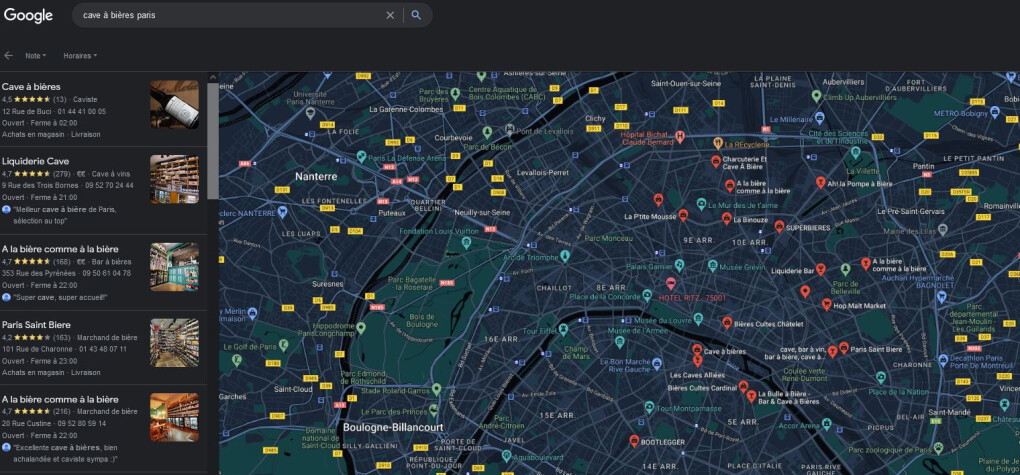Go back with the left arrow
The width and height of the screenshot is (1020, 475).
(8, 56)
